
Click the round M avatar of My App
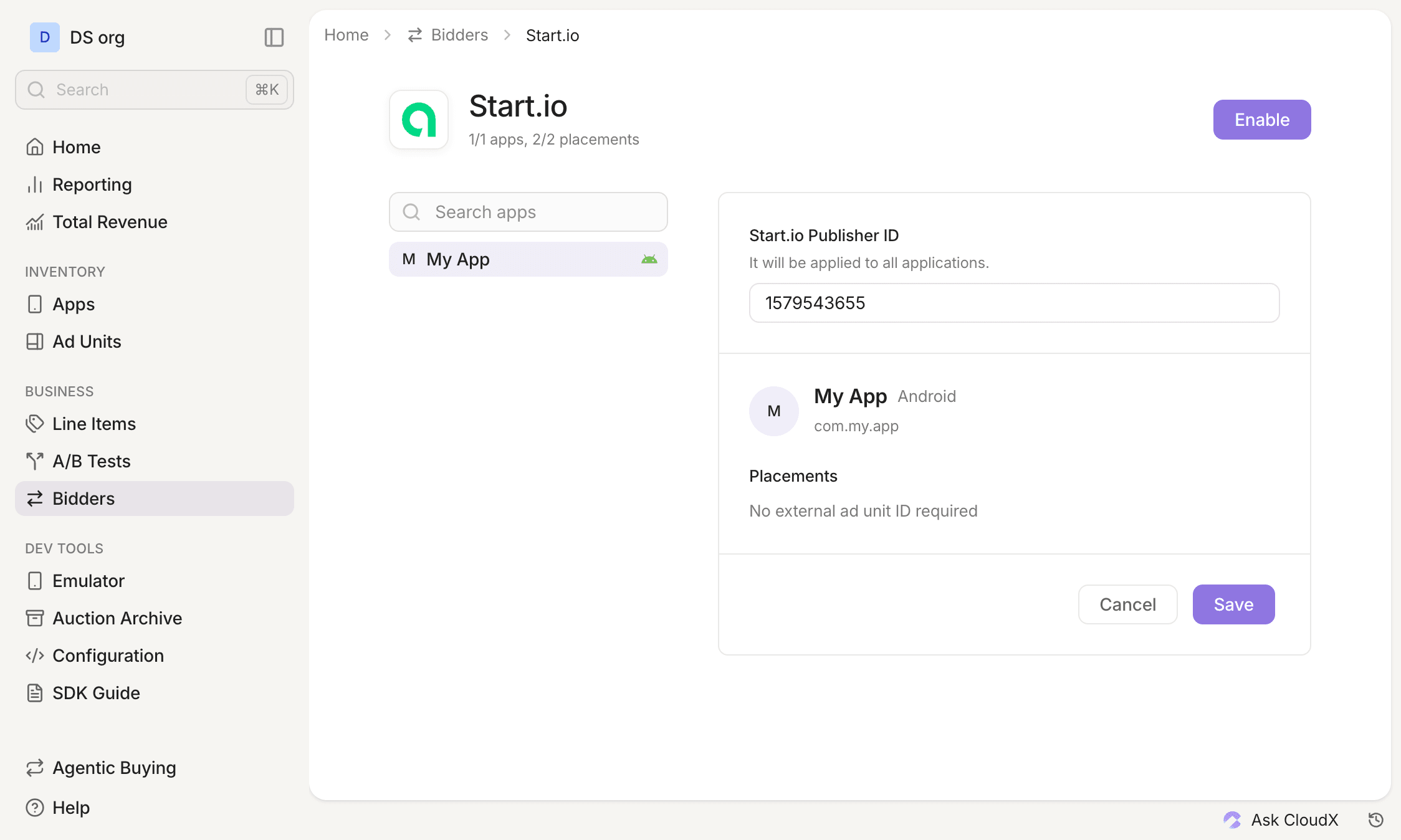pyautogui.click(x=774, y=411)
